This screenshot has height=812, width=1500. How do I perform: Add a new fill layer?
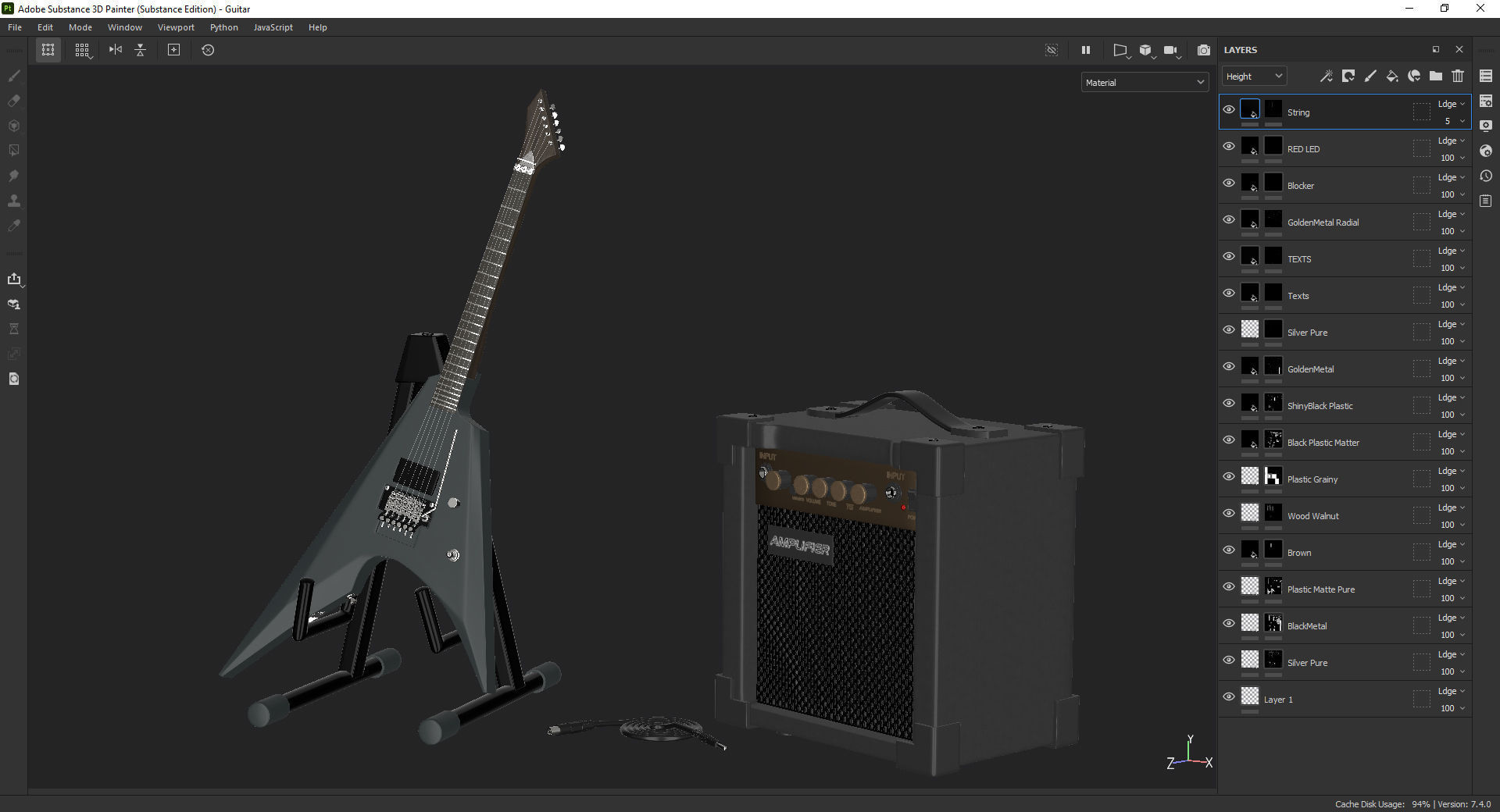point(1391,76)
